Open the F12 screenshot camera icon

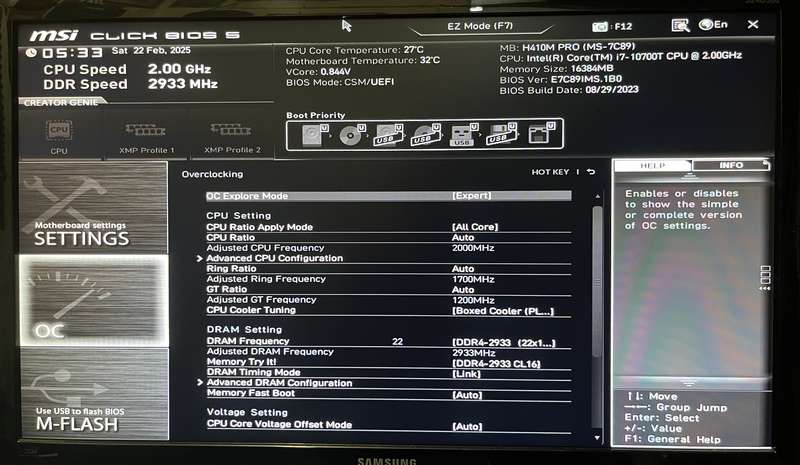click(600, 27)
